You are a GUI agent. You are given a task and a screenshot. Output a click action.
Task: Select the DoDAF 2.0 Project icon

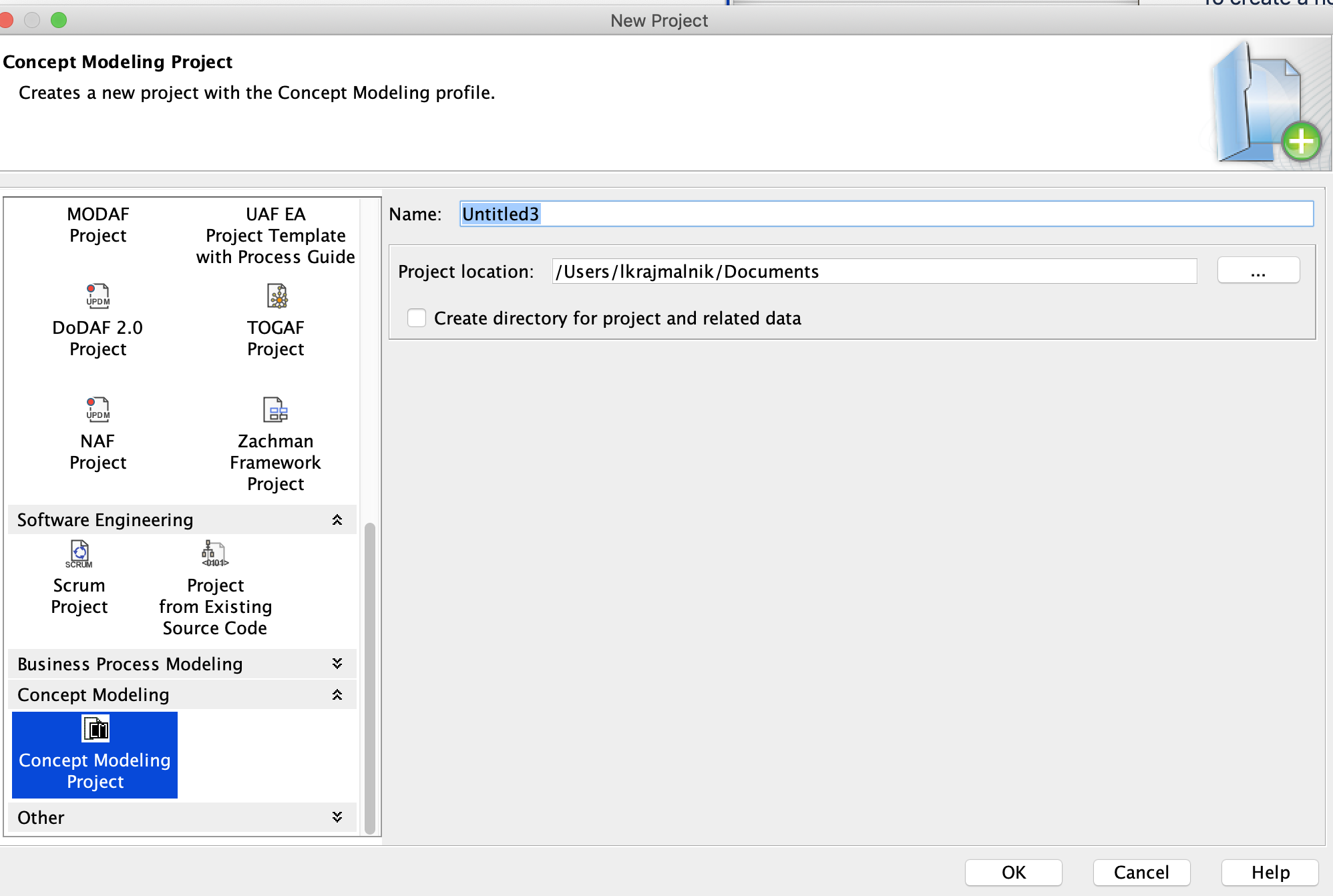pos(98,296)
